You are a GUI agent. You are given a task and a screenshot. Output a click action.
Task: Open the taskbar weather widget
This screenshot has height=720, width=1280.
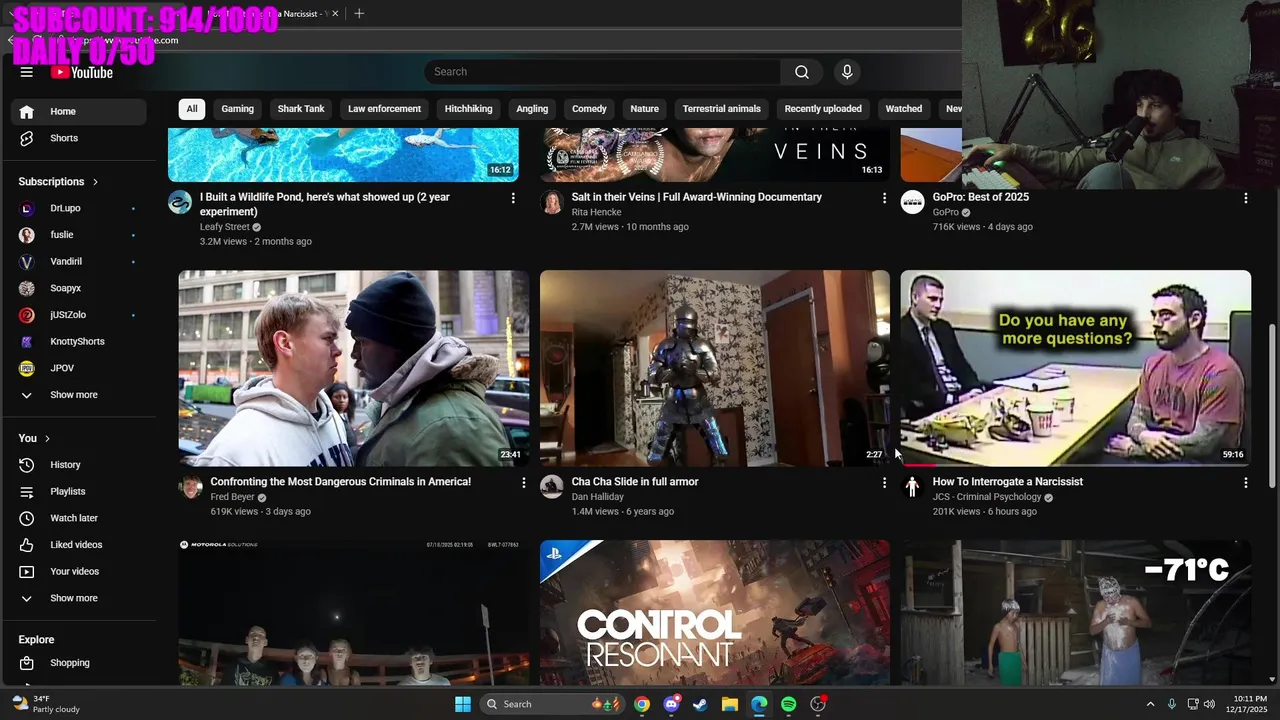pyautogui.click(x=46, y=704)
